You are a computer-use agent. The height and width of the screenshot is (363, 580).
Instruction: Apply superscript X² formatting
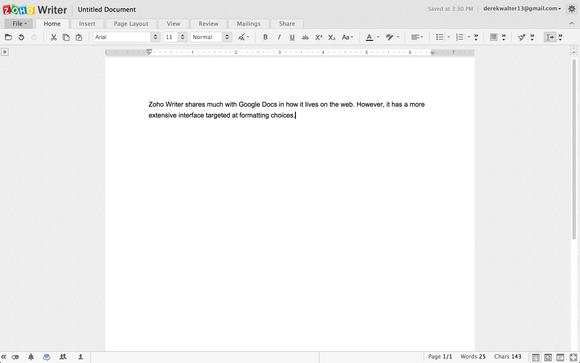coord(318,37)
